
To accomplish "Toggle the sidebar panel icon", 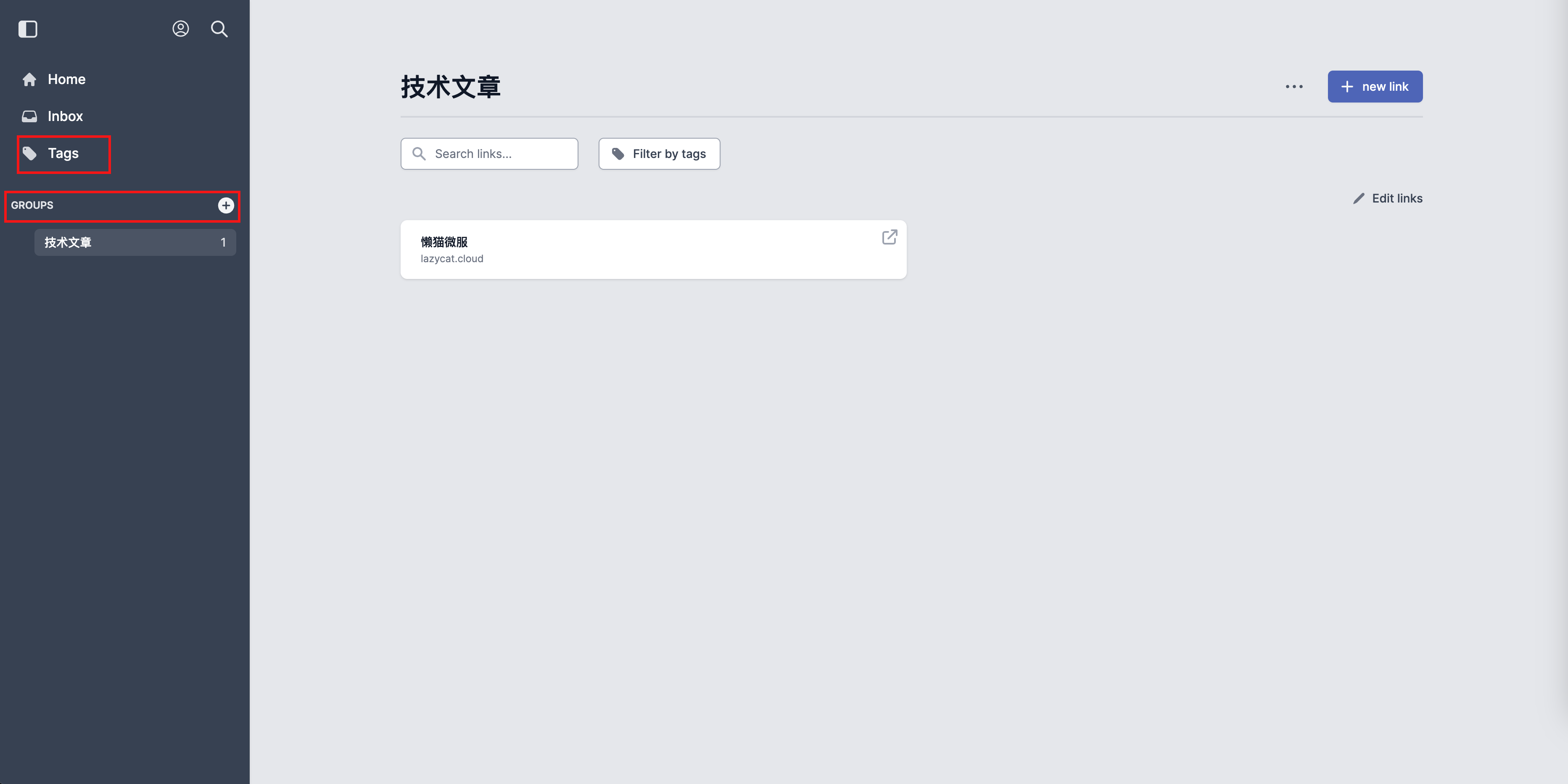I will point(28,29).
